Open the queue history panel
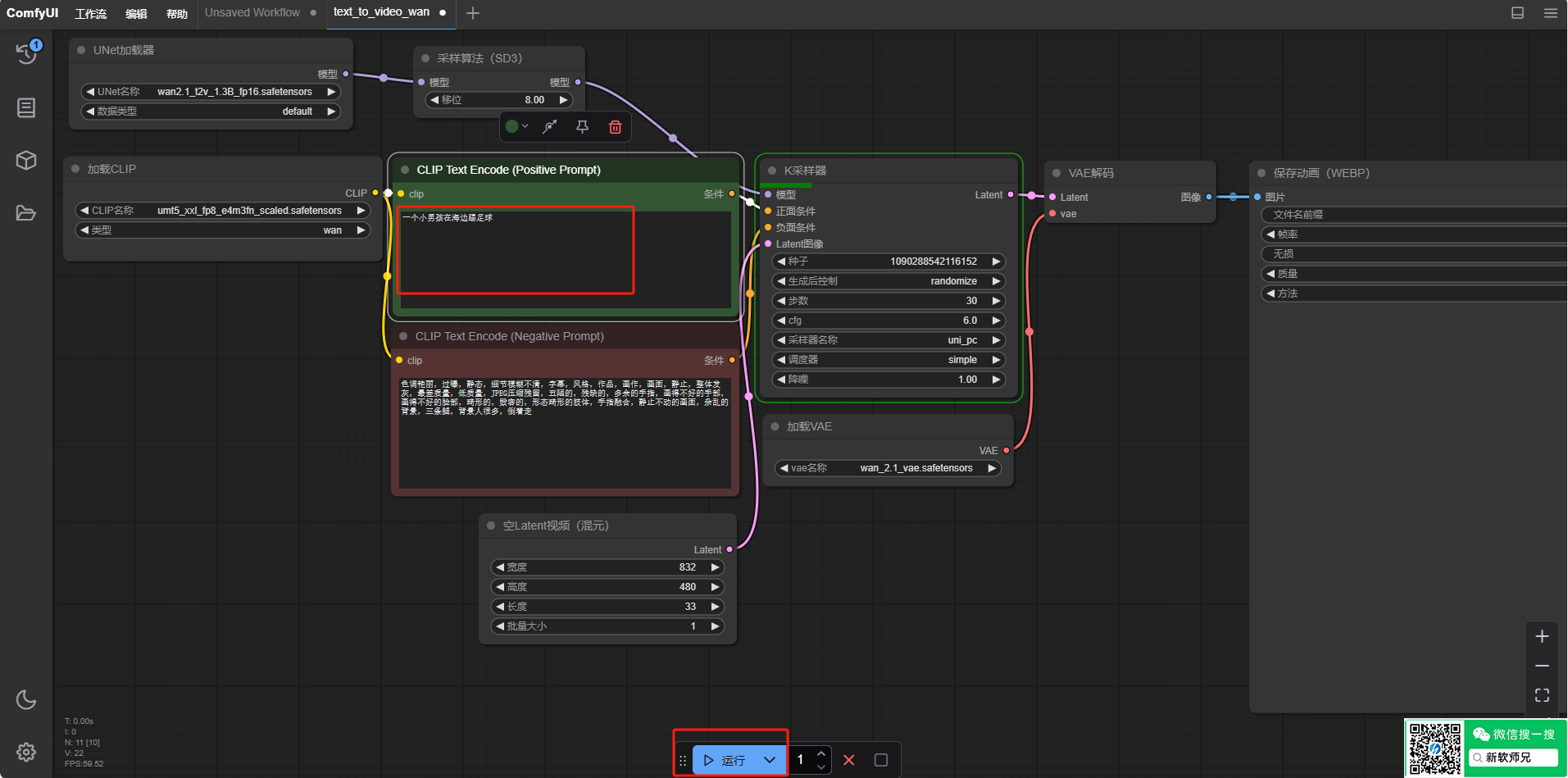Image resolution: width=1568 pixels, height=778 pixels. (26, 53)
